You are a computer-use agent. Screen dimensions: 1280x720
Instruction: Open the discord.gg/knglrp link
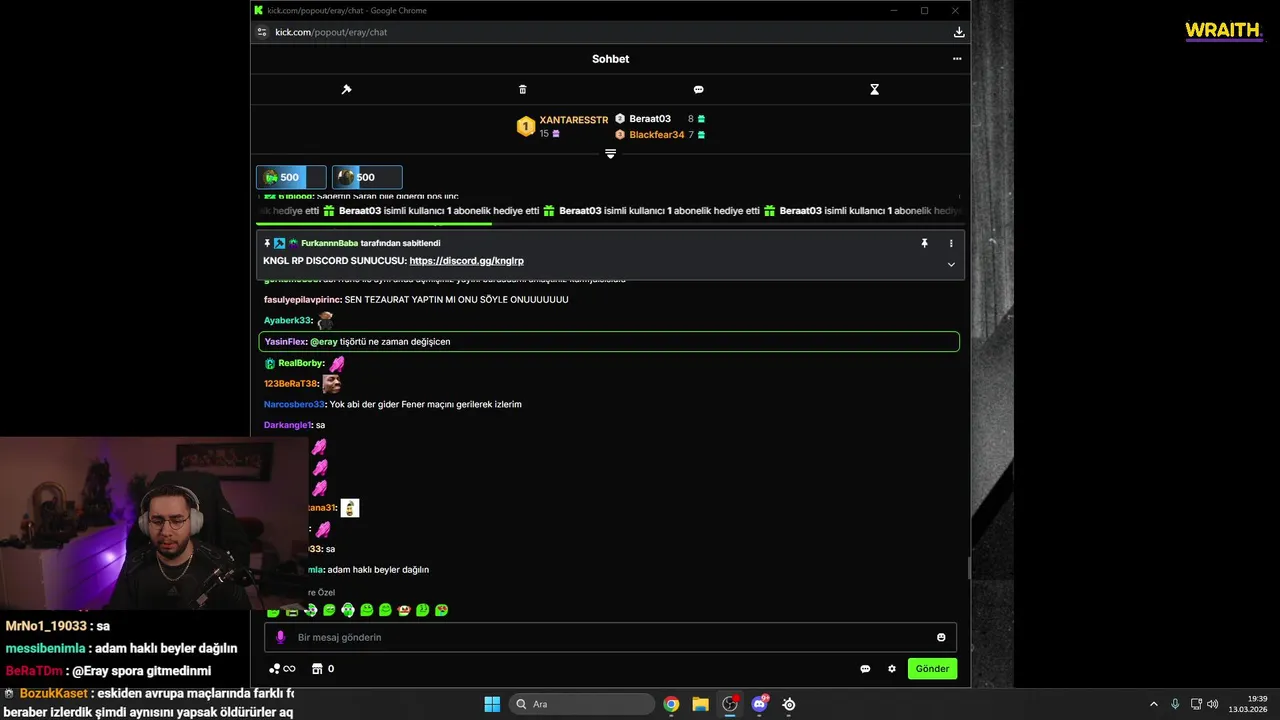click(466, 261)
